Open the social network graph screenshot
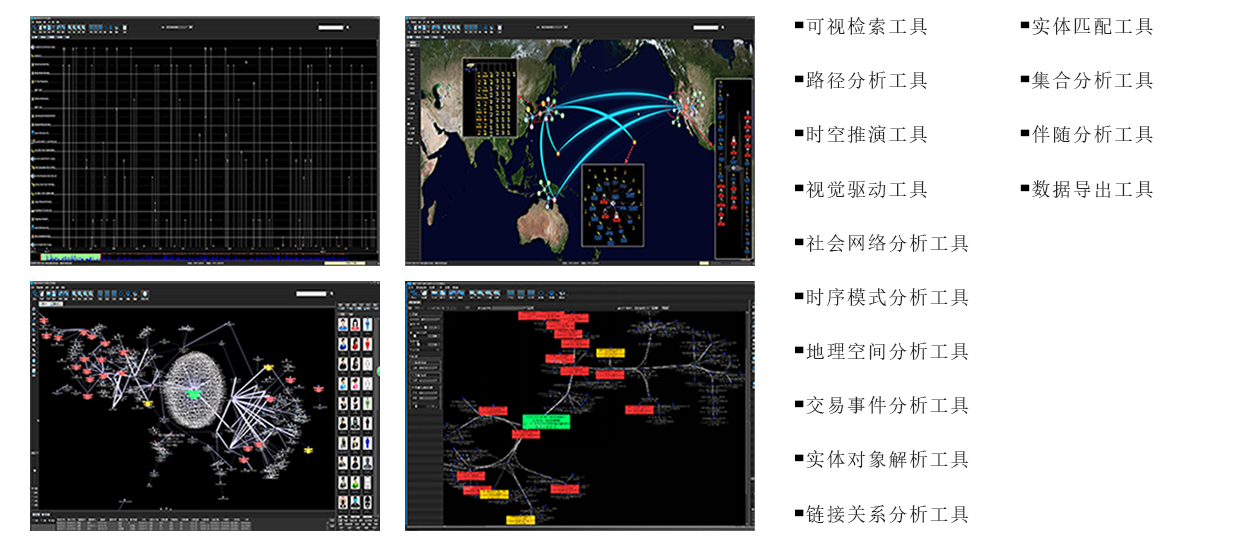 tap(205, 405)
